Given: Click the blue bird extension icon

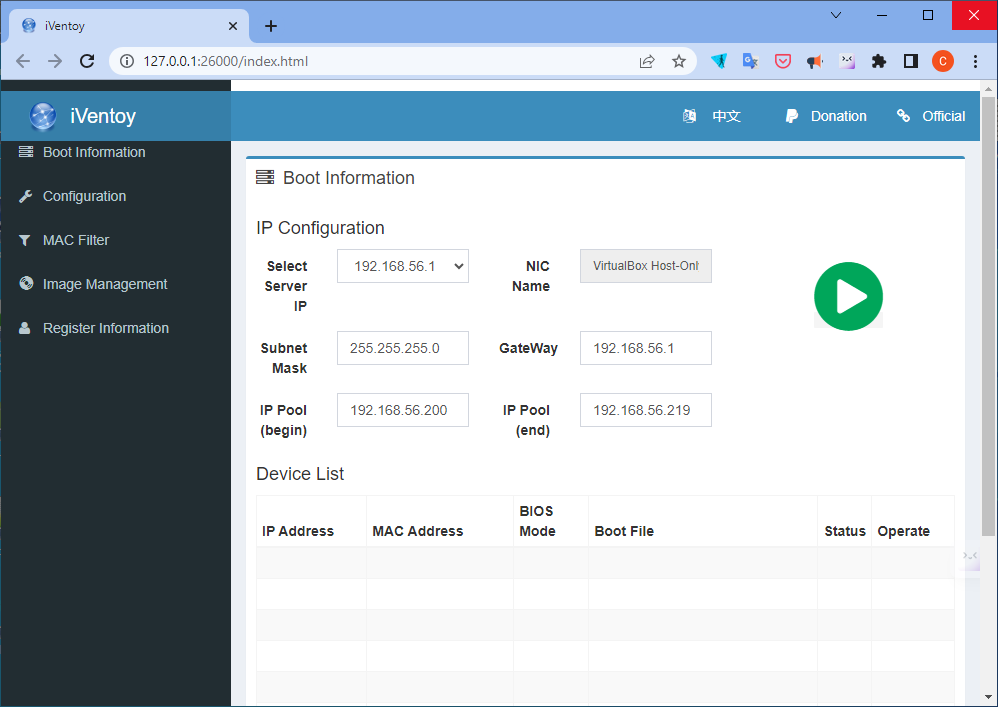Looking at the screenshot, I should pyautogui.click(x=719, y=61).
